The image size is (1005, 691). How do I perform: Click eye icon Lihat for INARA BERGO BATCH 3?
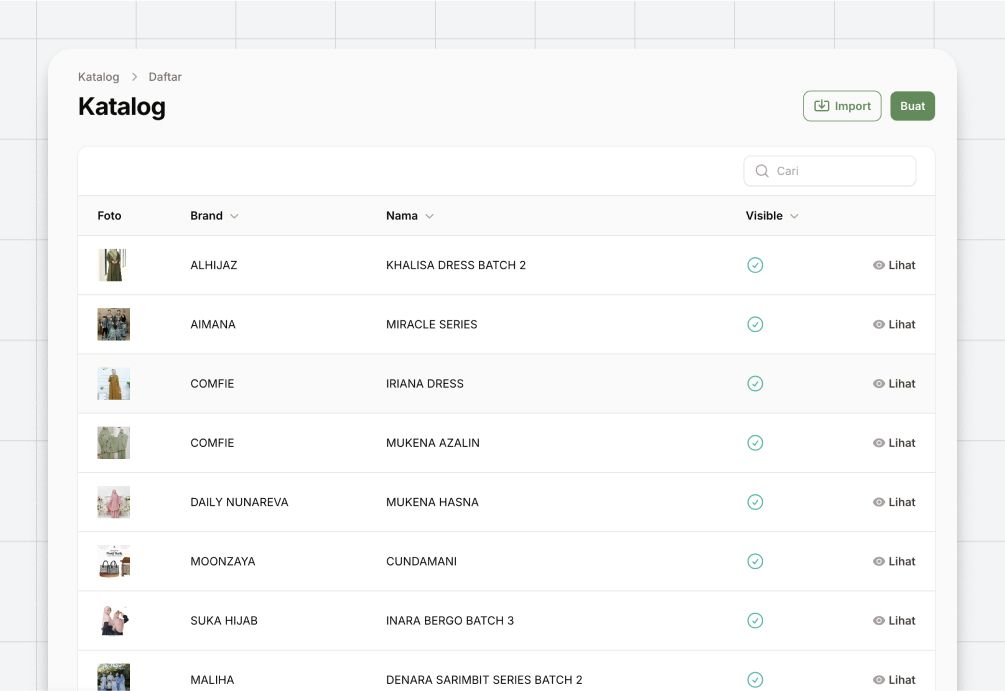(894, 620)
